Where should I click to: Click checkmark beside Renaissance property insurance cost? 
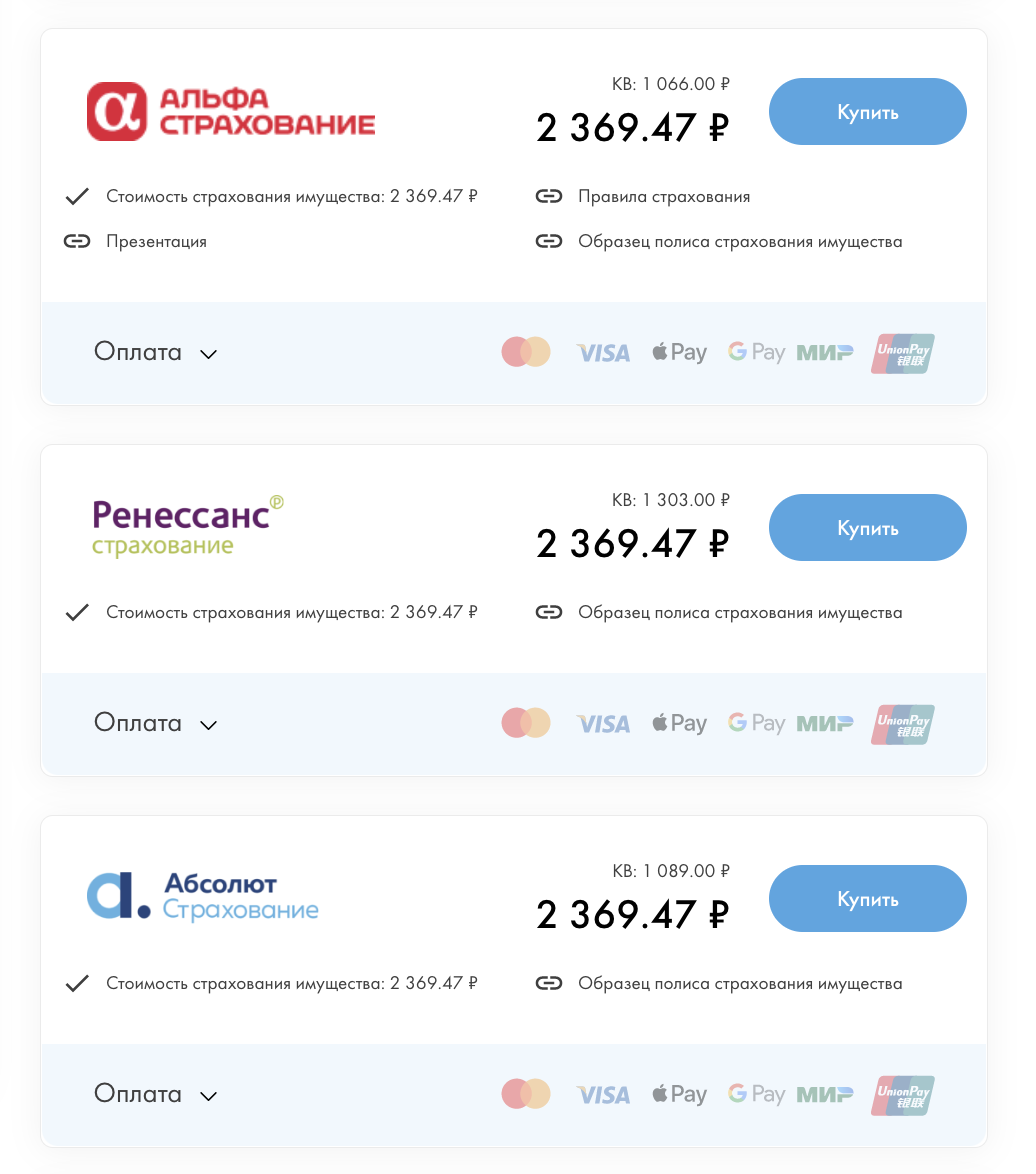pyautogui.click(x=77, y=612)
